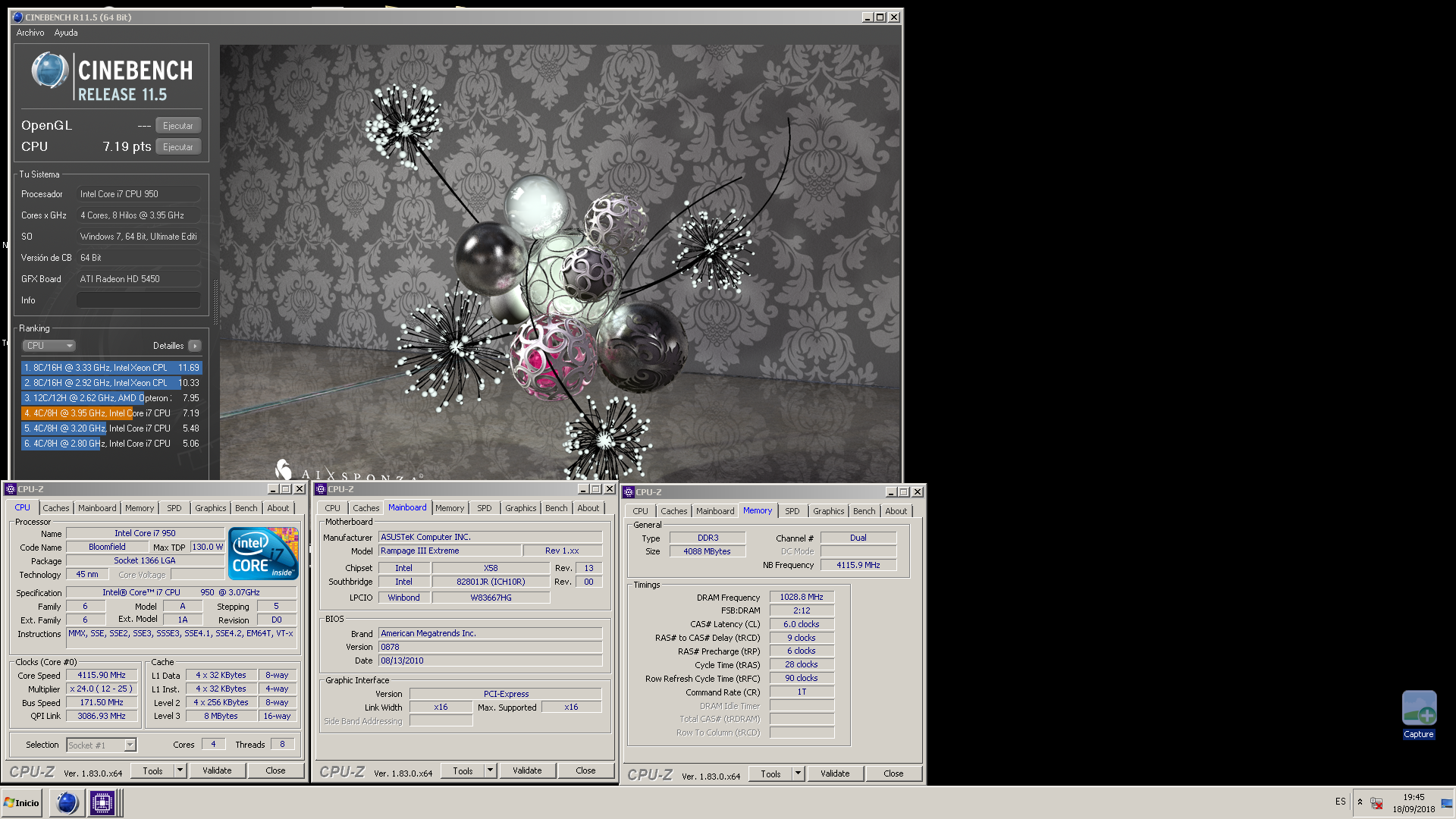Run the OpenGL test with Ejecutar
The height and width of the screenshot is (819, 1456).
(x=178, y=126)
